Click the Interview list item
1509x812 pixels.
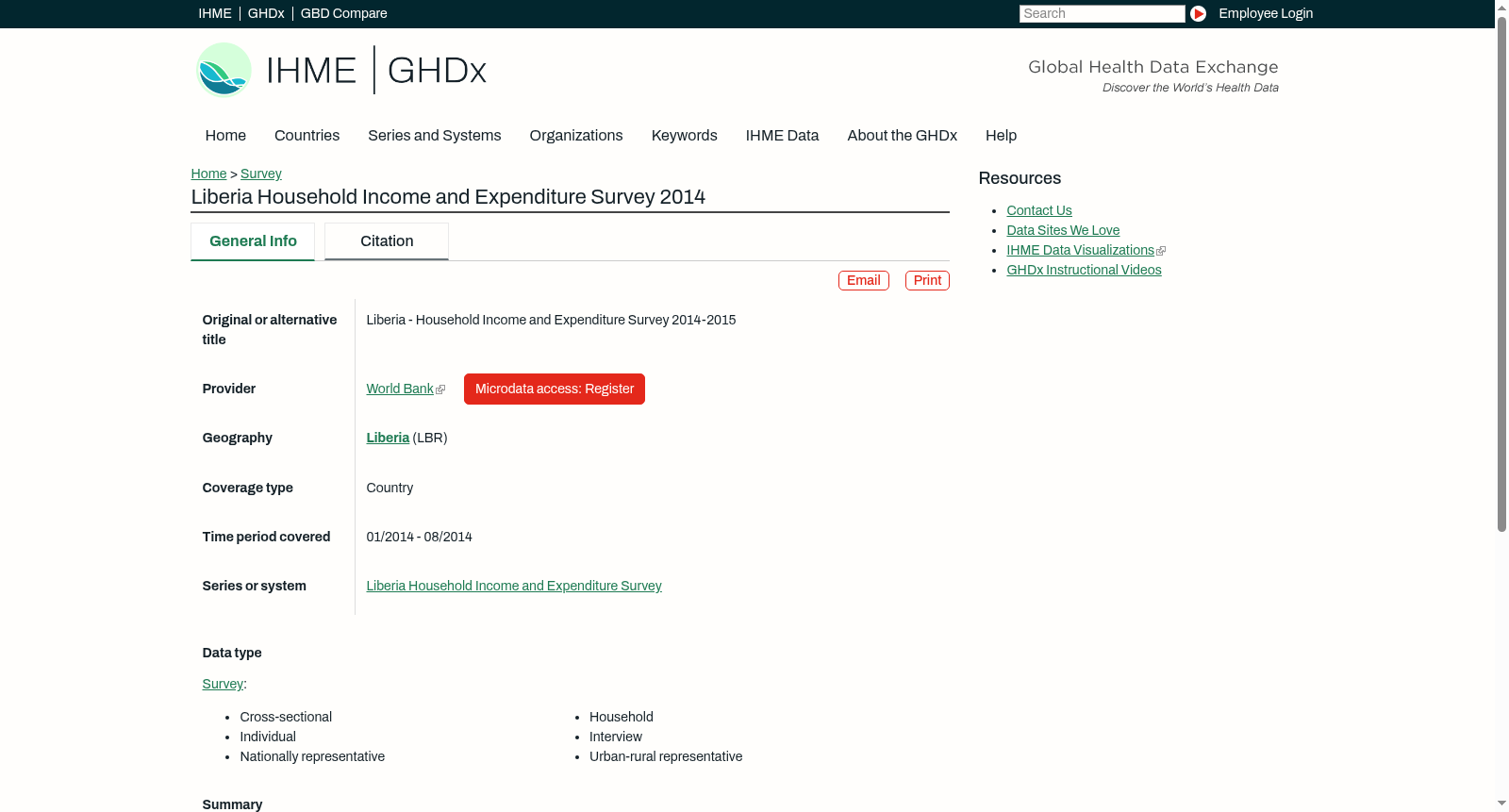point(616,737)
